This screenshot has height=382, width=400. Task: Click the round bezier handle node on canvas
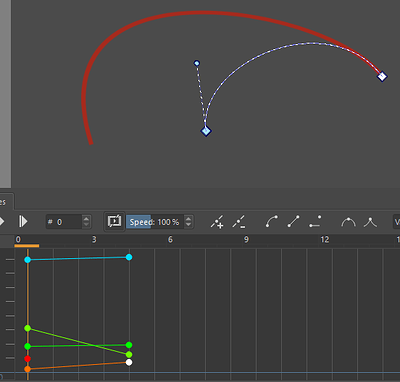tap(197, 63)
